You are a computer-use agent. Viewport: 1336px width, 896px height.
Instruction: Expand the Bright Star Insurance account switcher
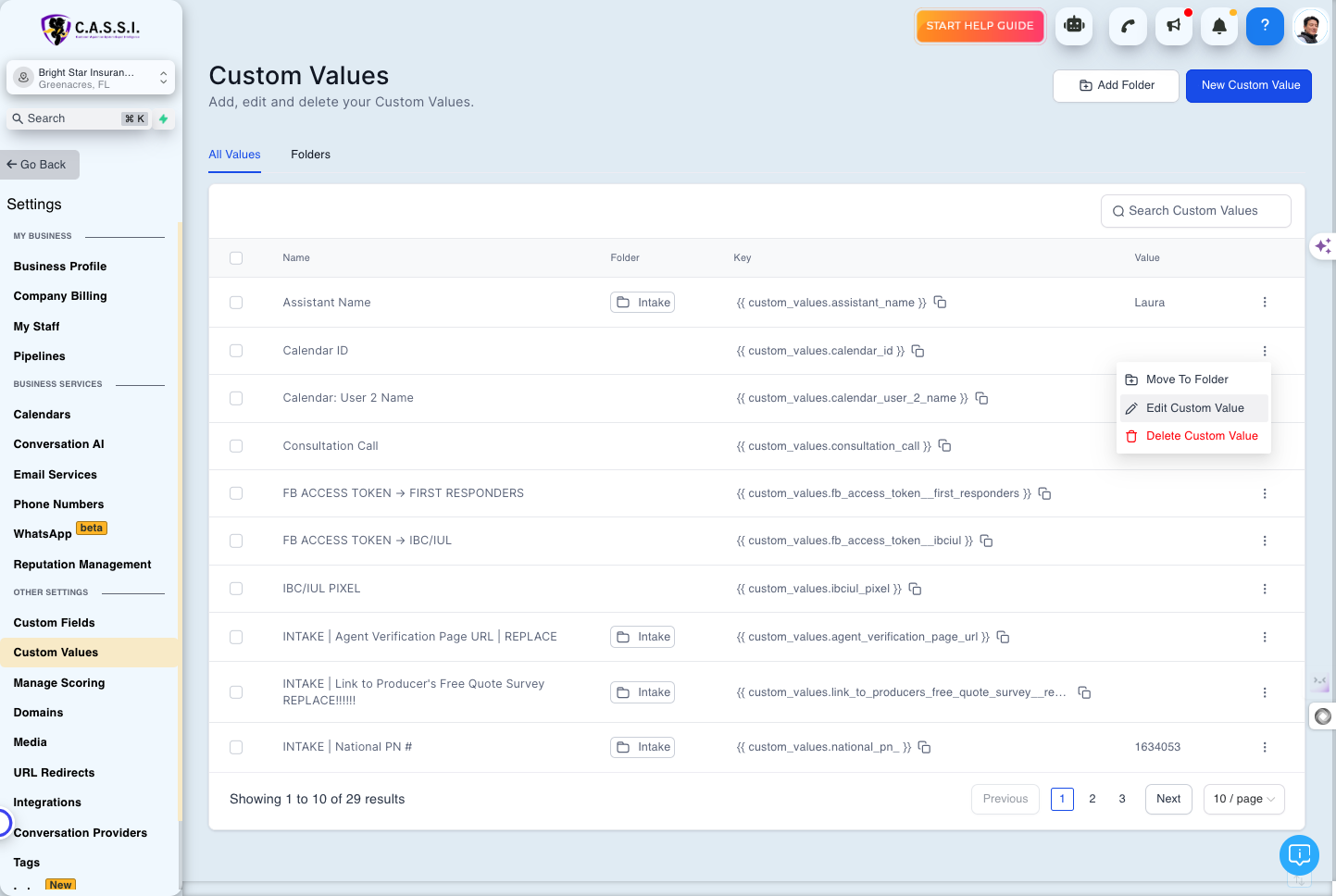[x=90, y=78]
